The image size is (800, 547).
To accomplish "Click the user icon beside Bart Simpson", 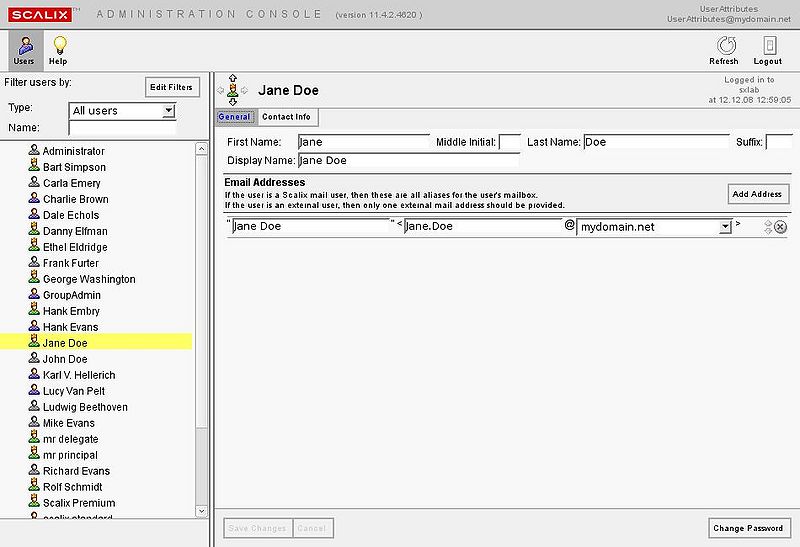I will [34, 167].
